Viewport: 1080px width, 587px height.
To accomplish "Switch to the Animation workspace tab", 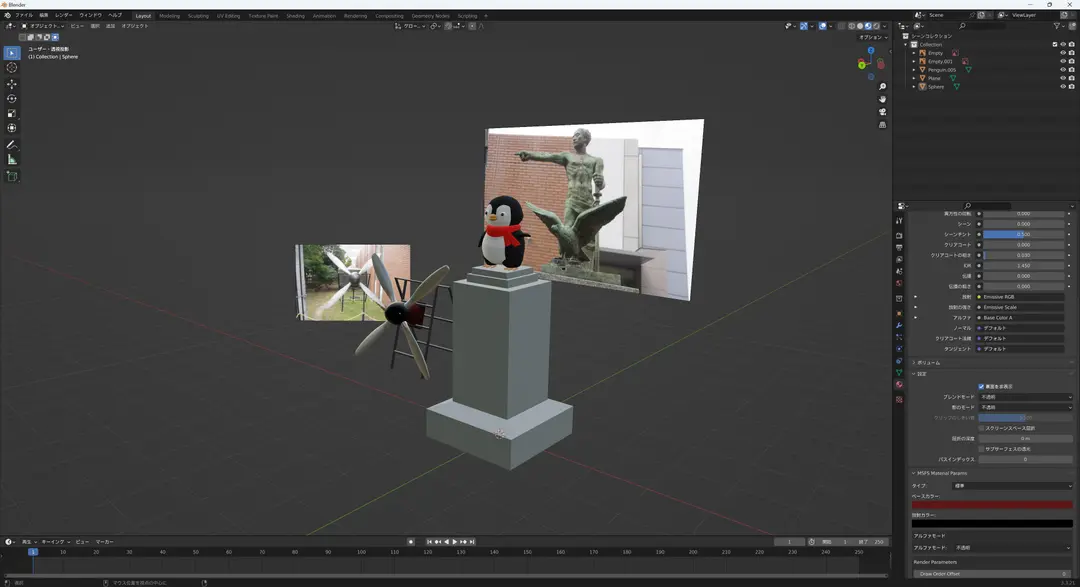I will coord(324,16).
